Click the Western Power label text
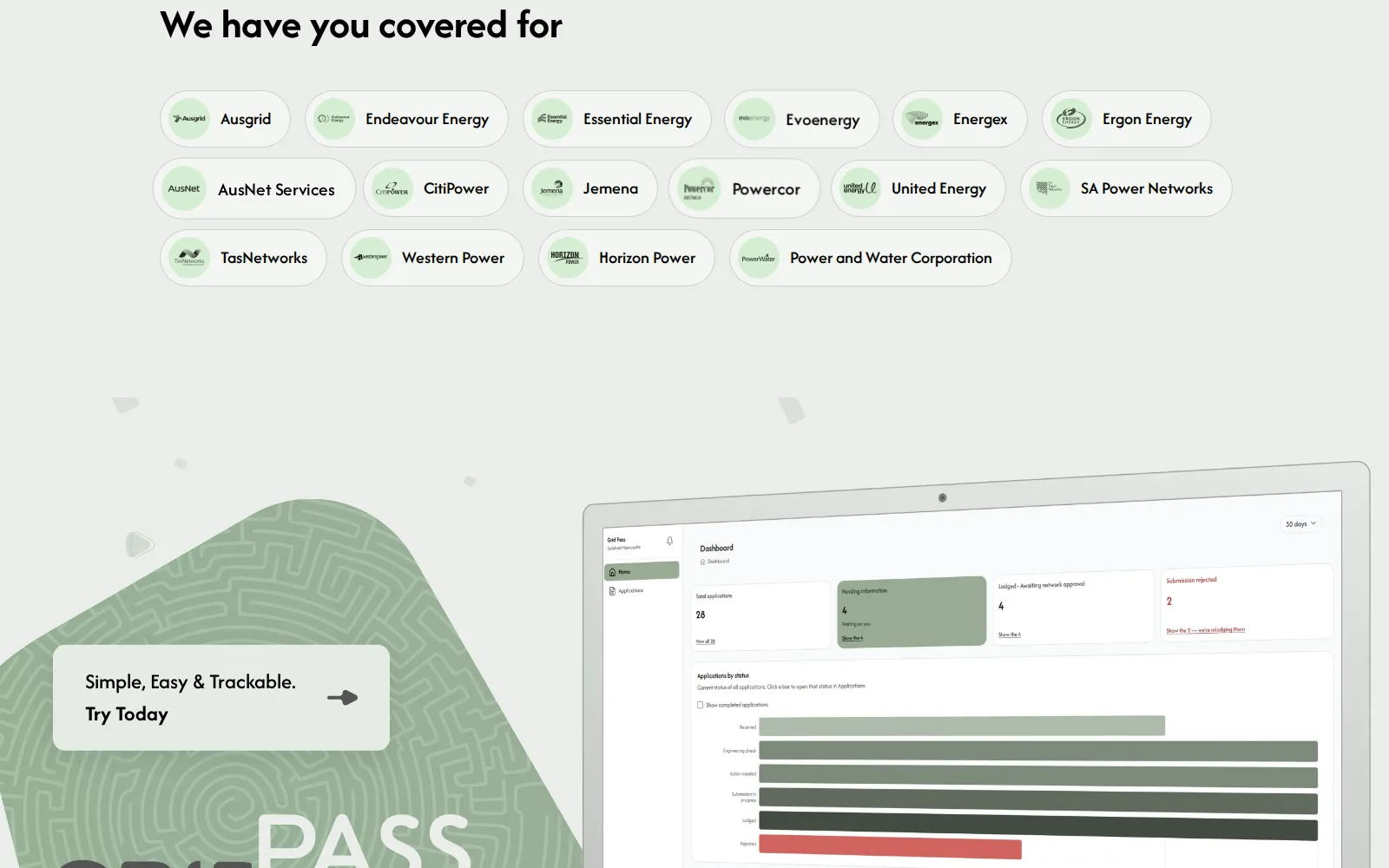The height and width of the screenshot is (868, 1389). tap(453, 258)
